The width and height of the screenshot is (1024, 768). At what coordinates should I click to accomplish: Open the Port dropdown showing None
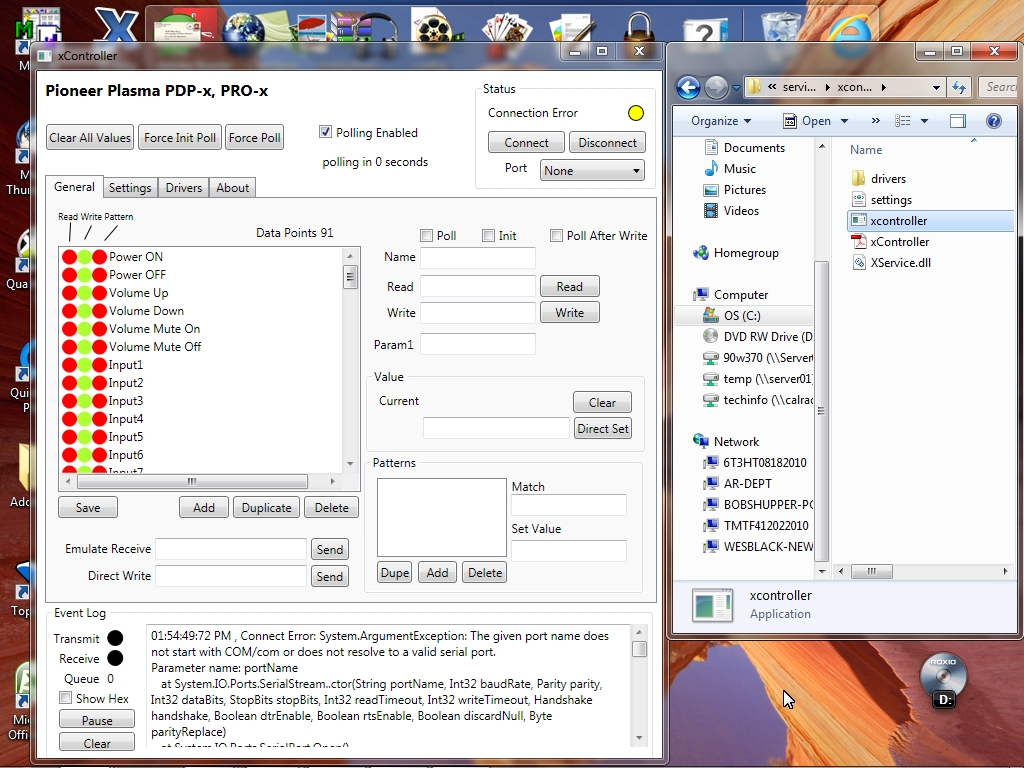(592, 170)
